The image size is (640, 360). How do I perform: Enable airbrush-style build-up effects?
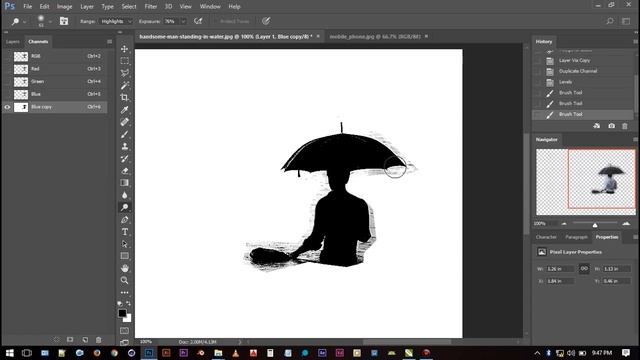(198, 21)
